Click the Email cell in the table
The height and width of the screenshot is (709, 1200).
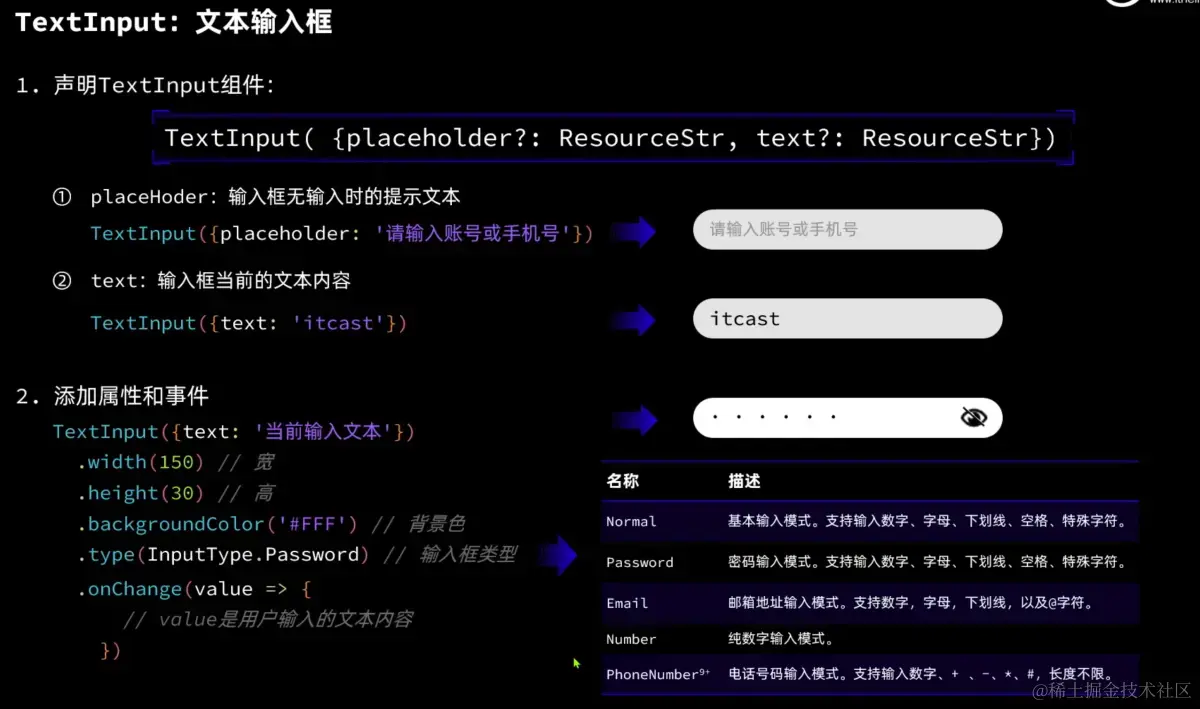coord(627,603)
